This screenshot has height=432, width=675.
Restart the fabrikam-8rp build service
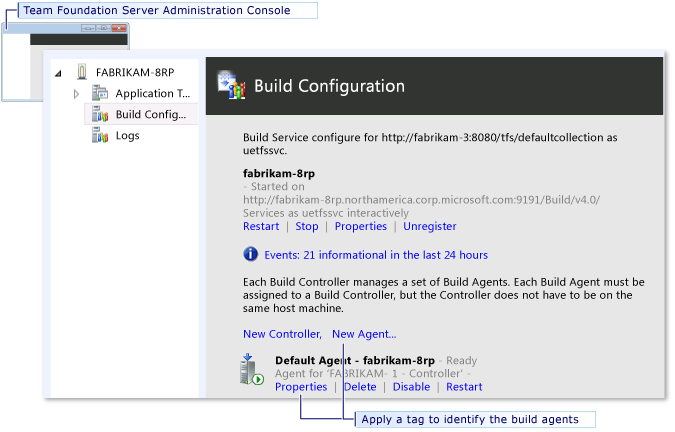tap(262, 226)
